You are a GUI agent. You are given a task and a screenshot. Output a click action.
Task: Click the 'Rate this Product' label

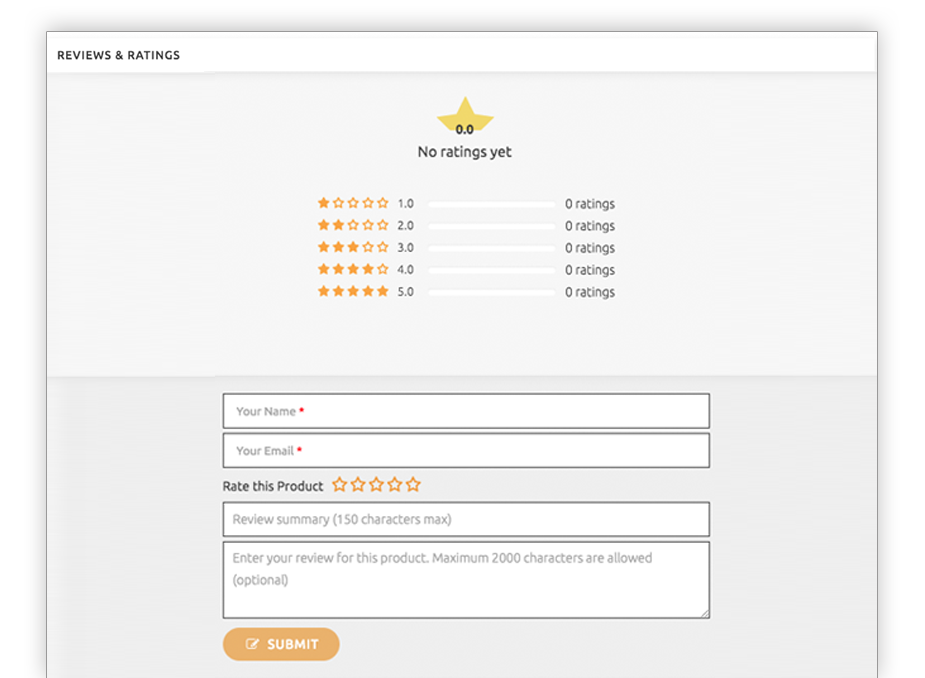(x=273, y=486)
